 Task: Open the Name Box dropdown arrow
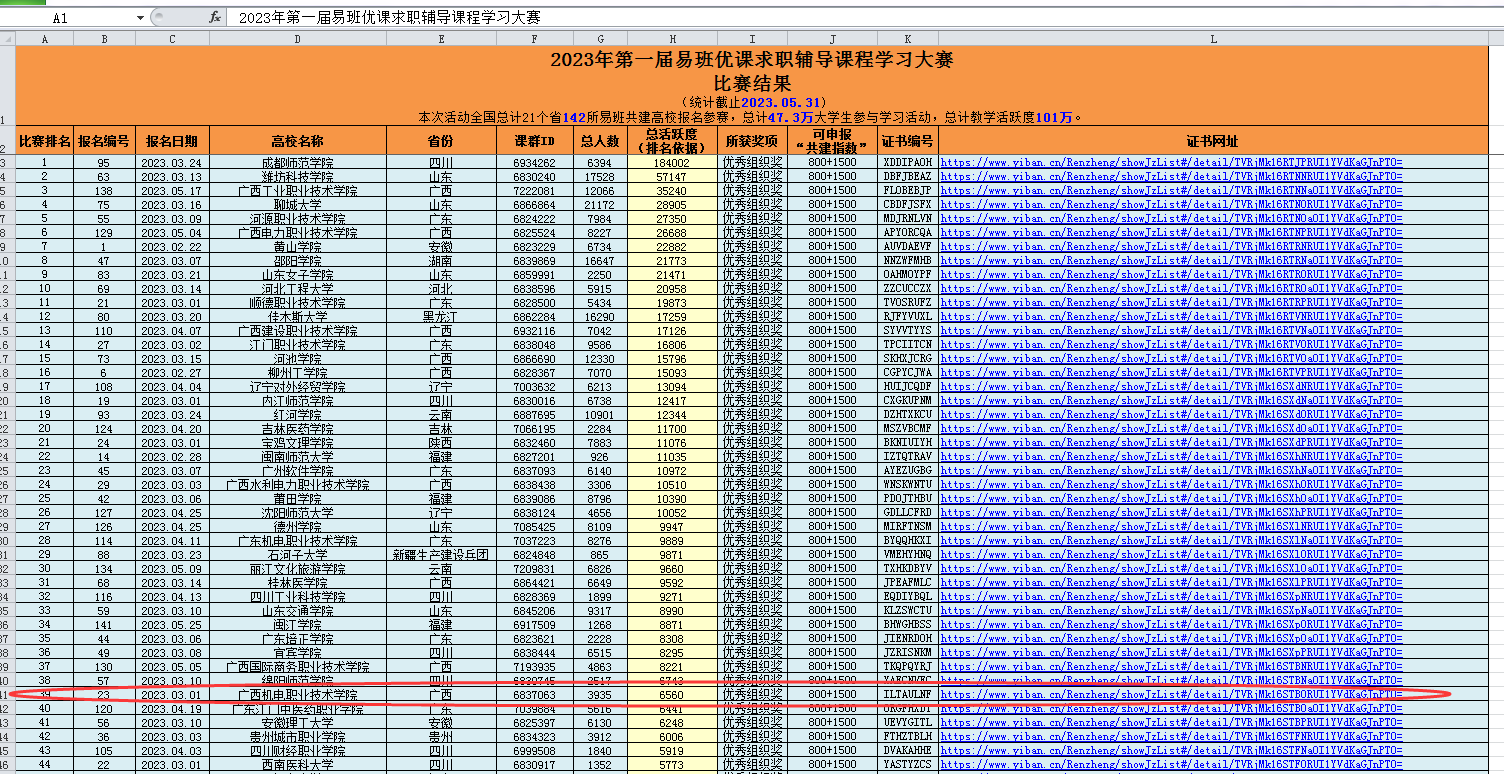click(139, 18)
